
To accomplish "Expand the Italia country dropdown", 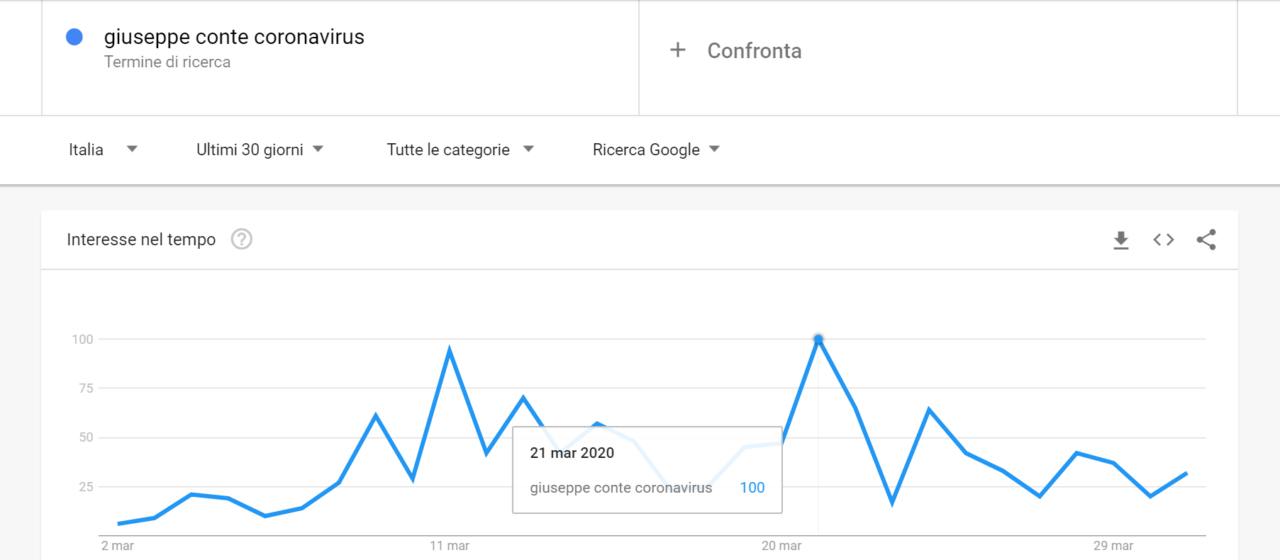I will coord(103,150).
